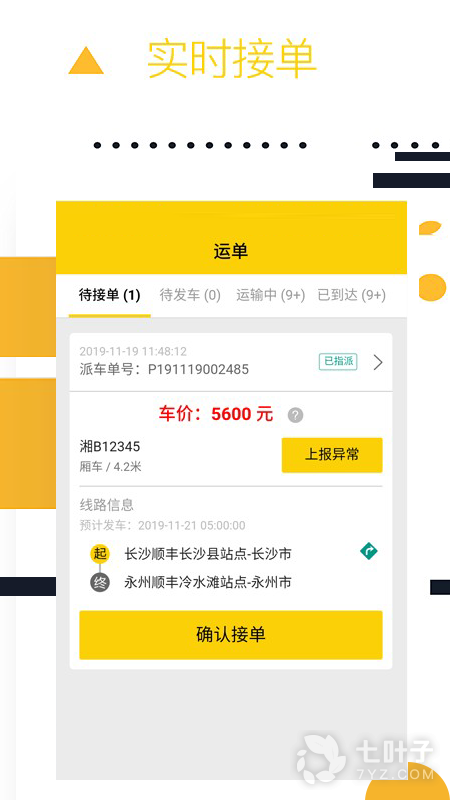Click the yellow 起 start point marker

coord(100,554)
